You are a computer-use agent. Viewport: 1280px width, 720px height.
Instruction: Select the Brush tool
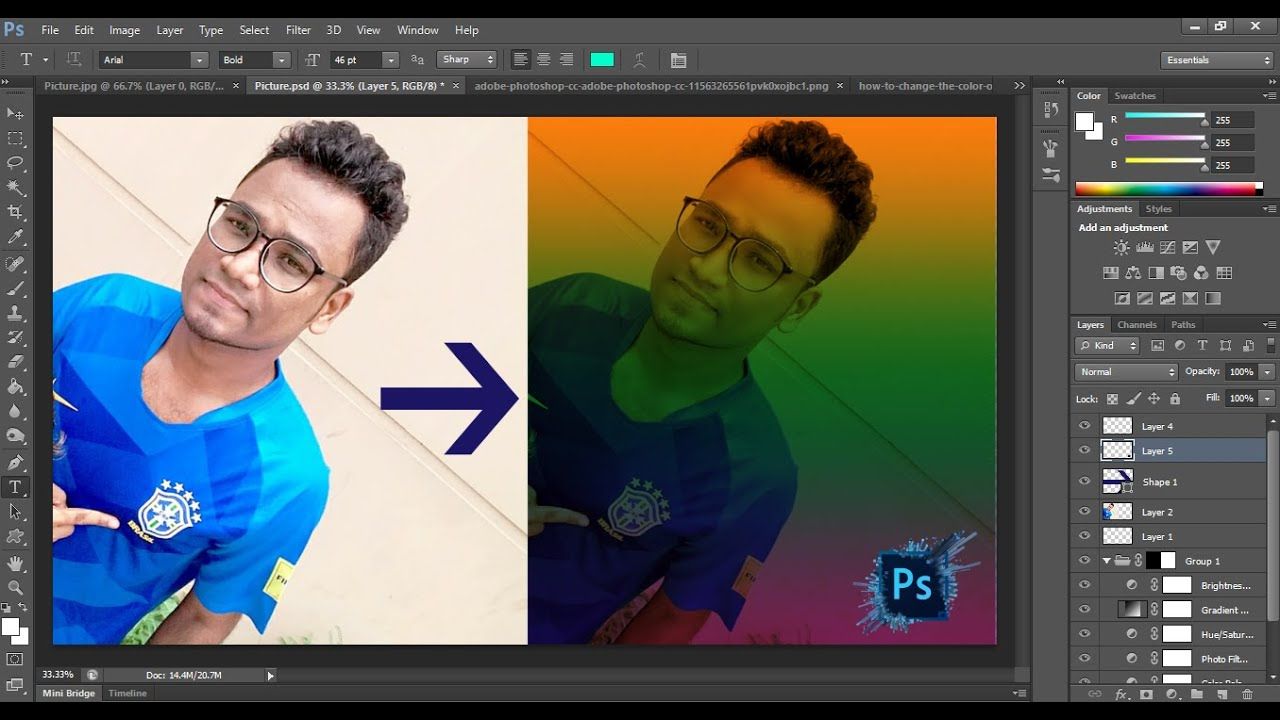pyautogui.click(x=15, y=289)
